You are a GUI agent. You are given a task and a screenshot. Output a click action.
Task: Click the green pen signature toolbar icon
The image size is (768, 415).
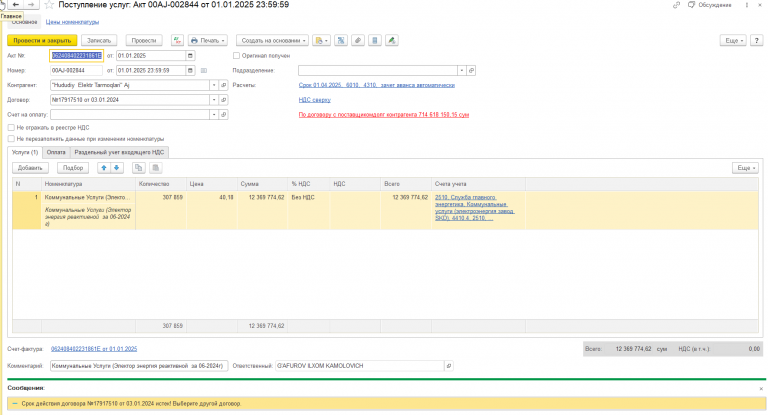coord(391,41)
